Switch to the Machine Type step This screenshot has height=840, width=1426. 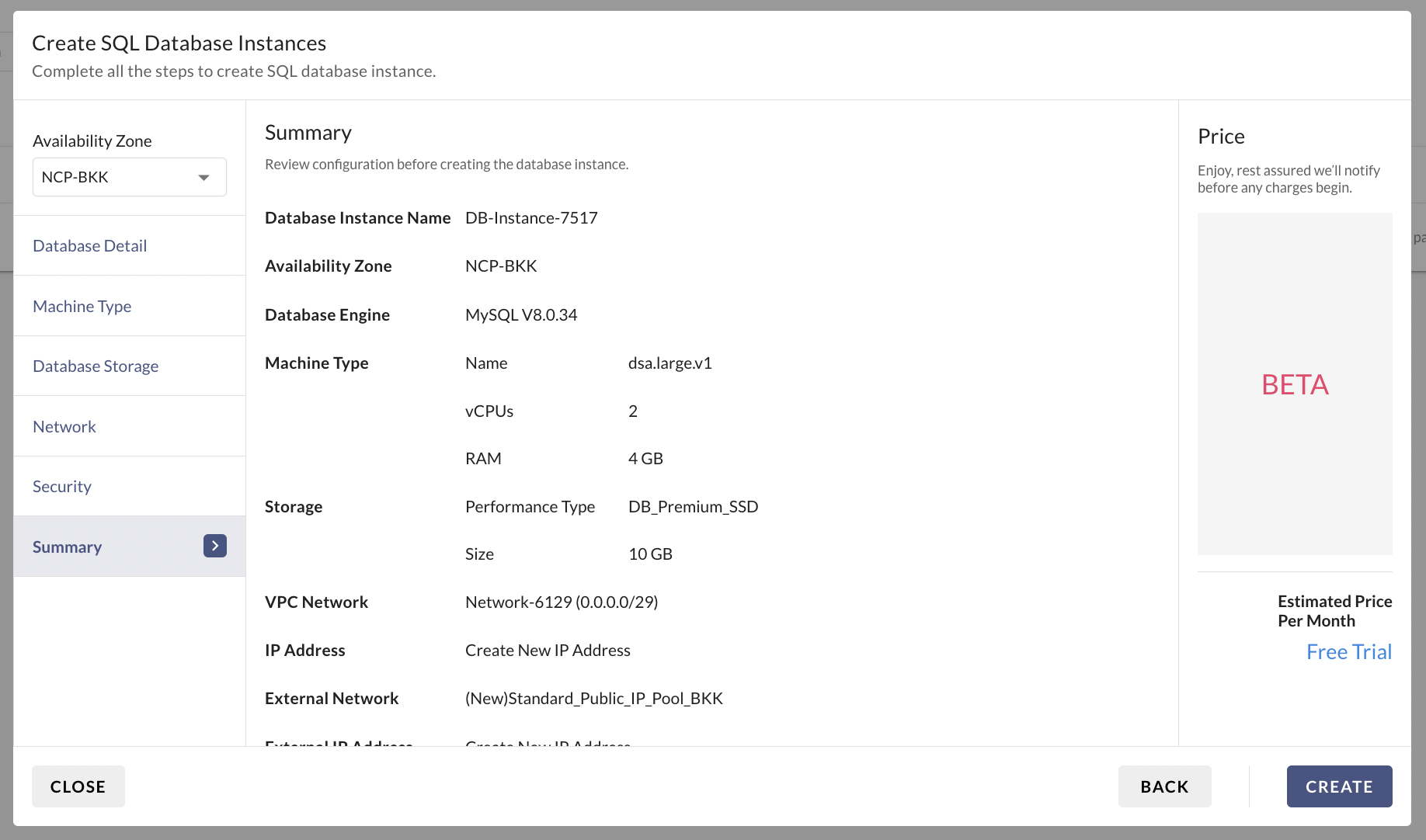82,306
